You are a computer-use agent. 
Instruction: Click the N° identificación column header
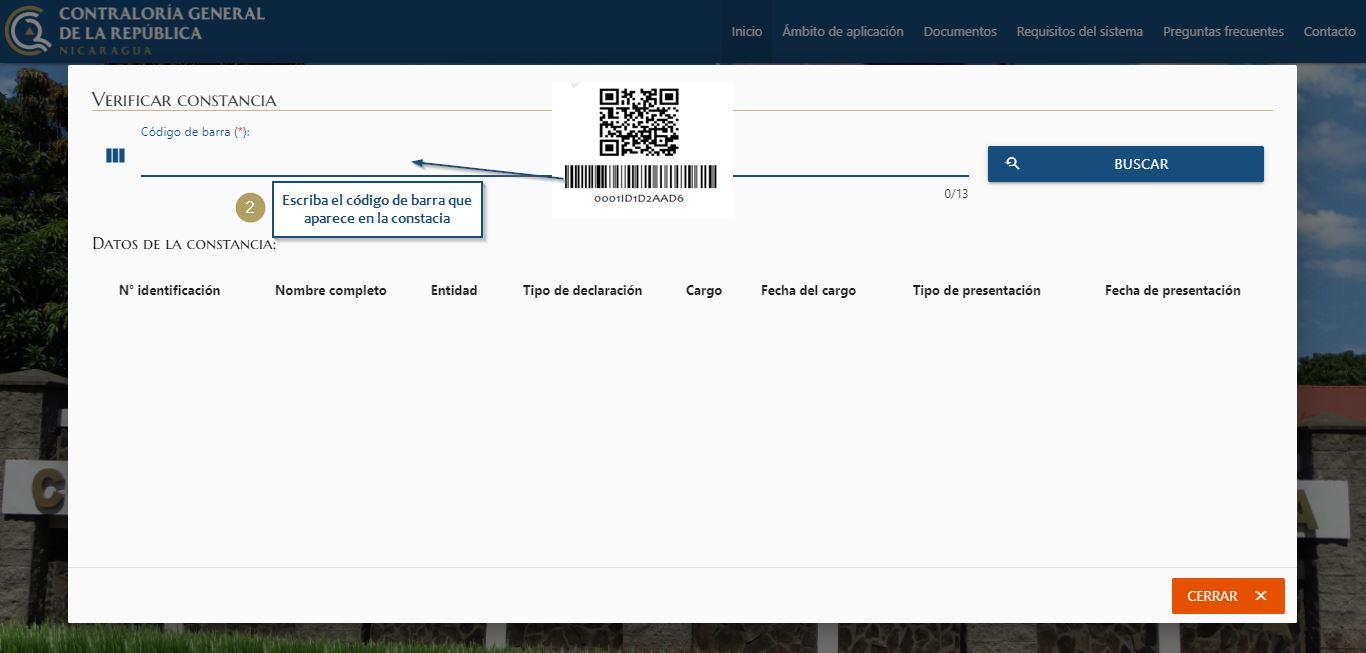point(169,290)
